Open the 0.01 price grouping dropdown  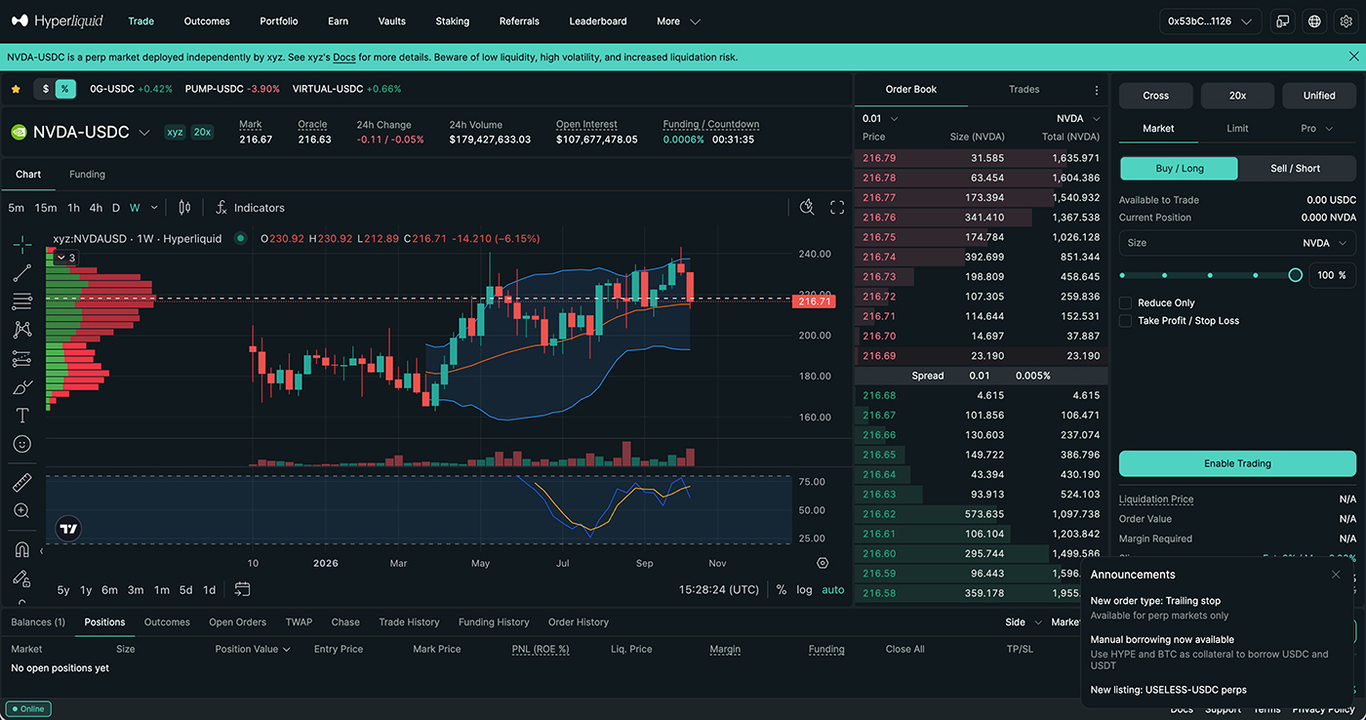click(x=880, y=119)
